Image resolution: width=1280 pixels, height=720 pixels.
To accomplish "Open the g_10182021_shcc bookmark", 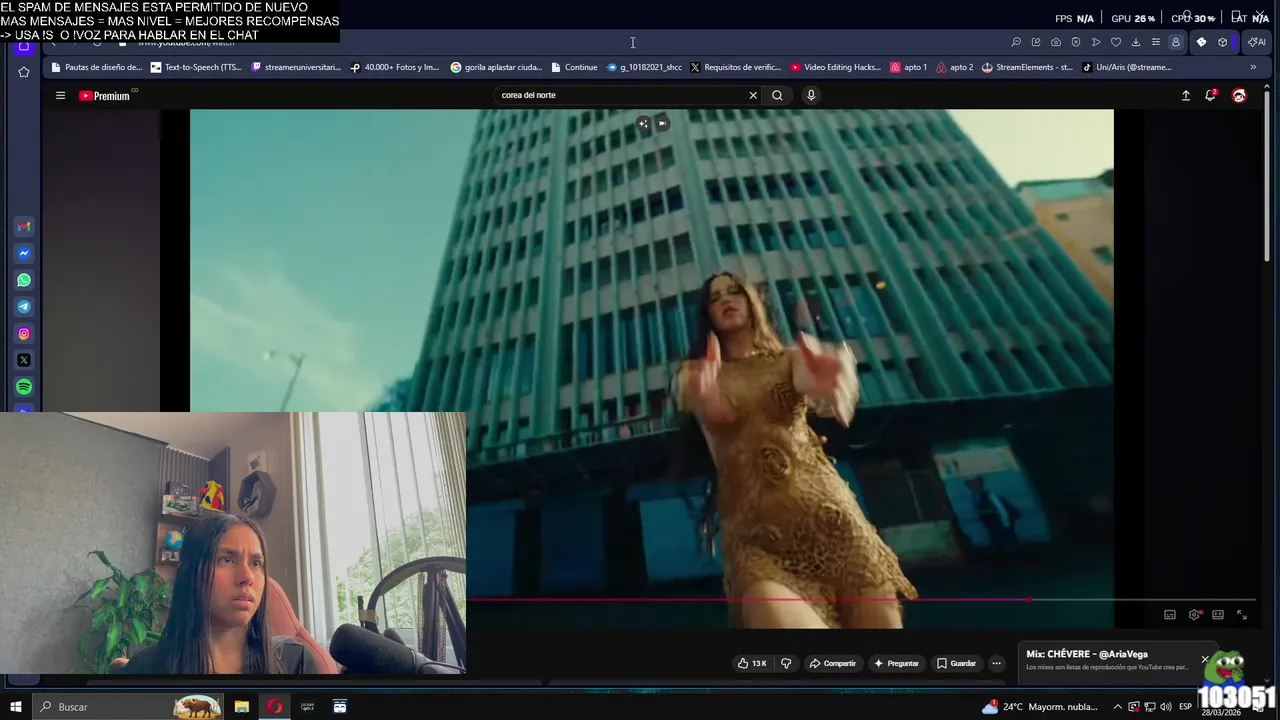I will [x=644, y=68].
